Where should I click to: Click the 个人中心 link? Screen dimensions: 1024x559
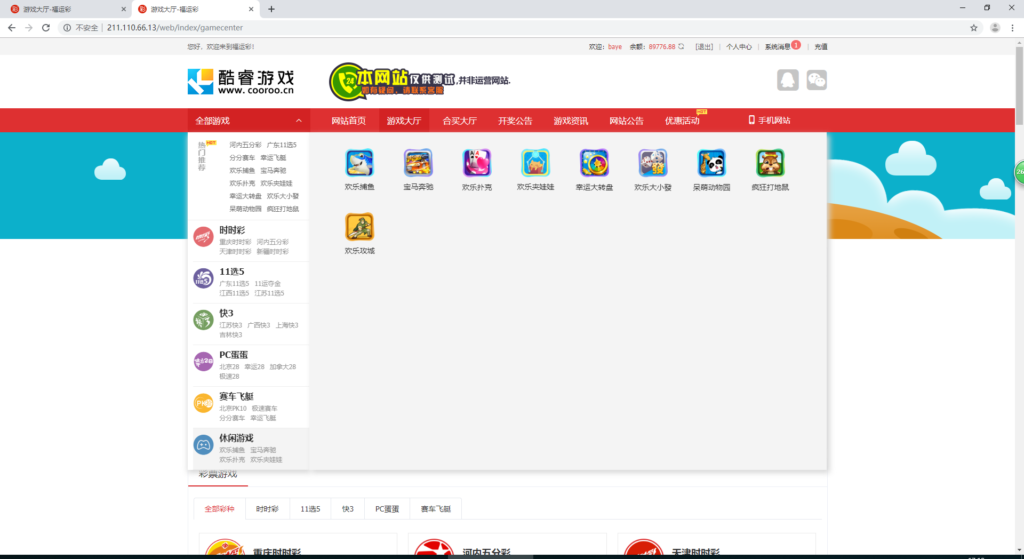[739, 46]
